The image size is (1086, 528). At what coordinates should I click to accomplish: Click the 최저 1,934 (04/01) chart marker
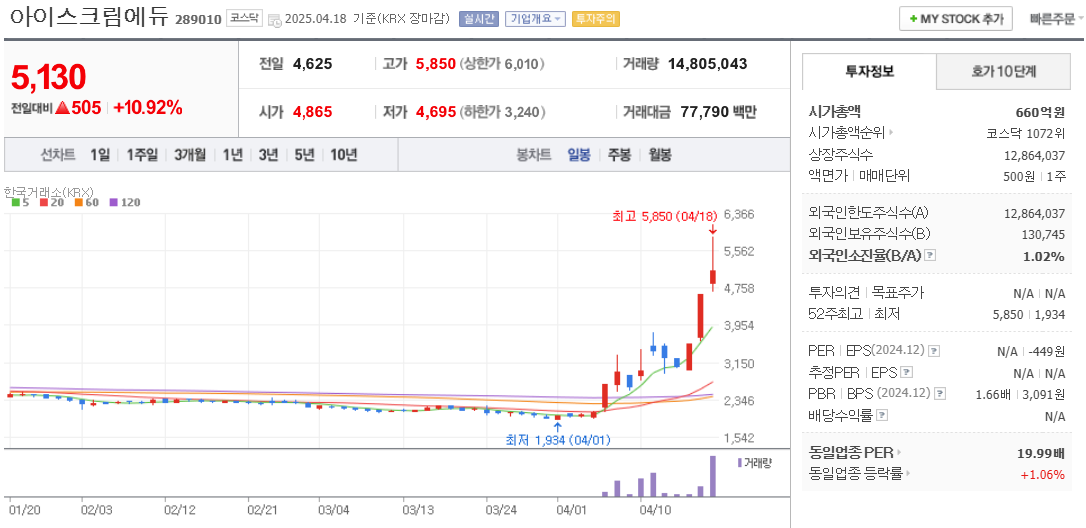point(558,439)
